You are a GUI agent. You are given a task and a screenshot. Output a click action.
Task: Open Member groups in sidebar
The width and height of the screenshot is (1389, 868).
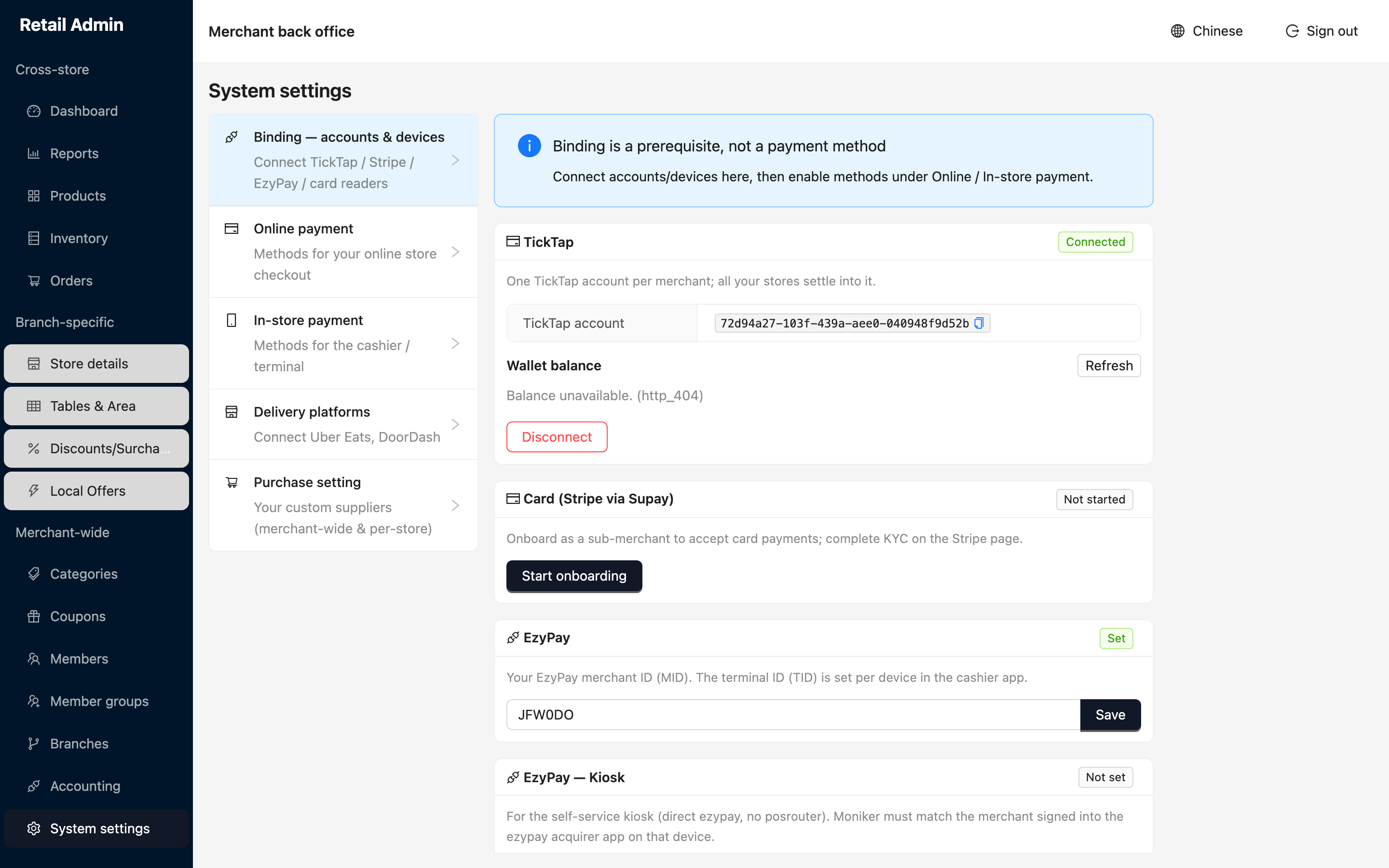(96, 701)
